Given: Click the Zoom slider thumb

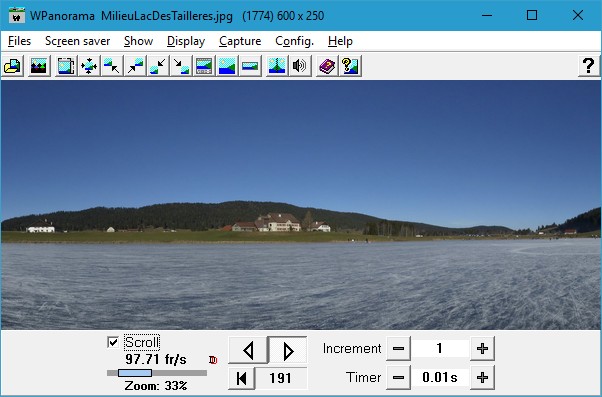Looking at the screenshot, I should coord(135,373).
